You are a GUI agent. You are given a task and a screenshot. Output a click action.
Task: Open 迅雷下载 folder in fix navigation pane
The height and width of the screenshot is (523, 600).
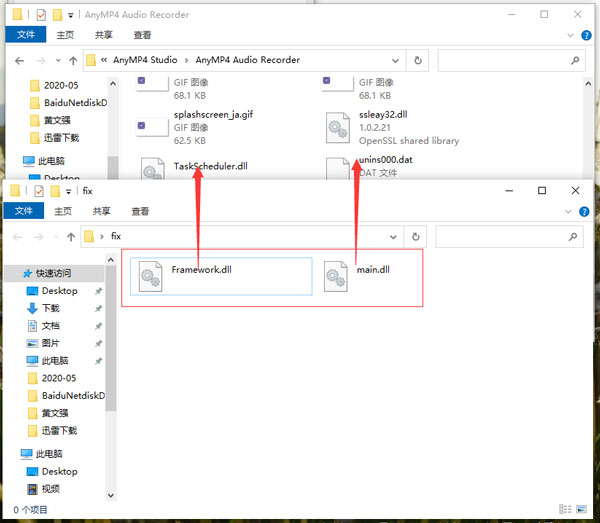pyautogui.click(x=59, y=431)
